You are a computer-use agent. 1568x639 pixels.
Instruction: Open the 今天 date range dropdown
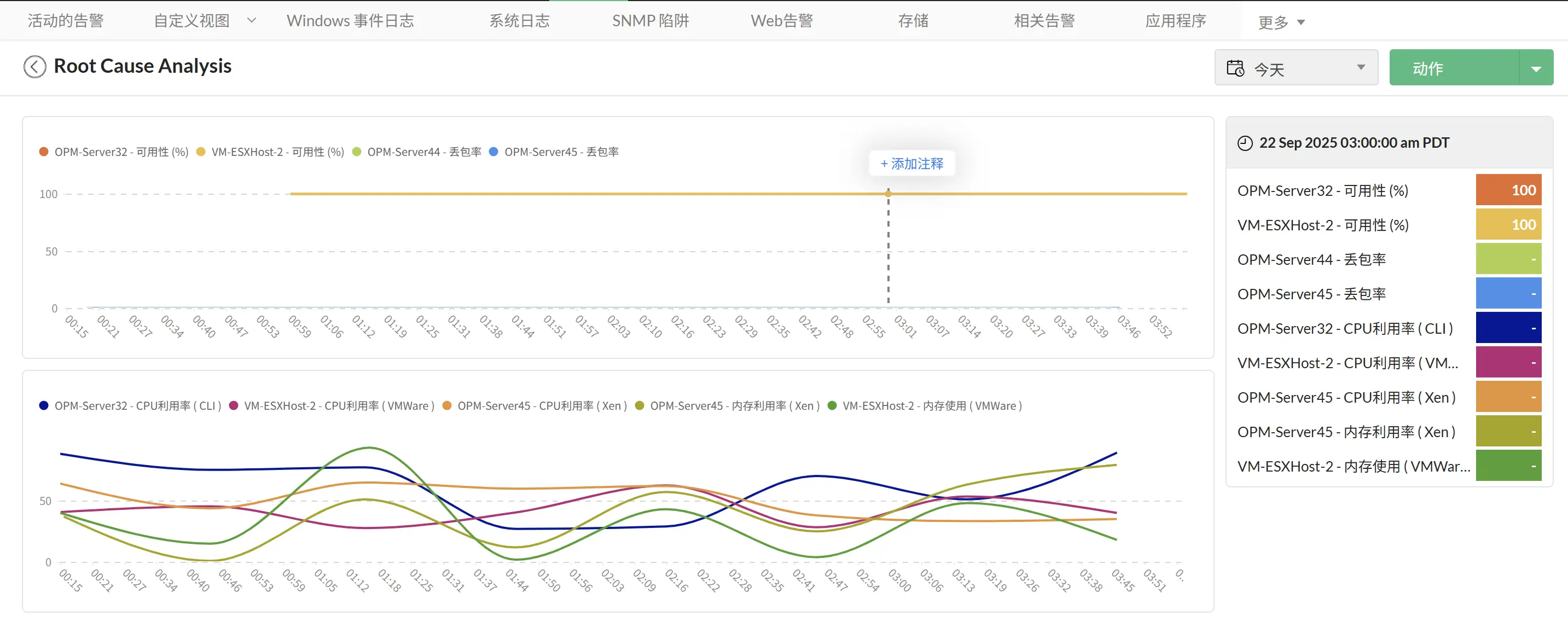[1296, 68]
